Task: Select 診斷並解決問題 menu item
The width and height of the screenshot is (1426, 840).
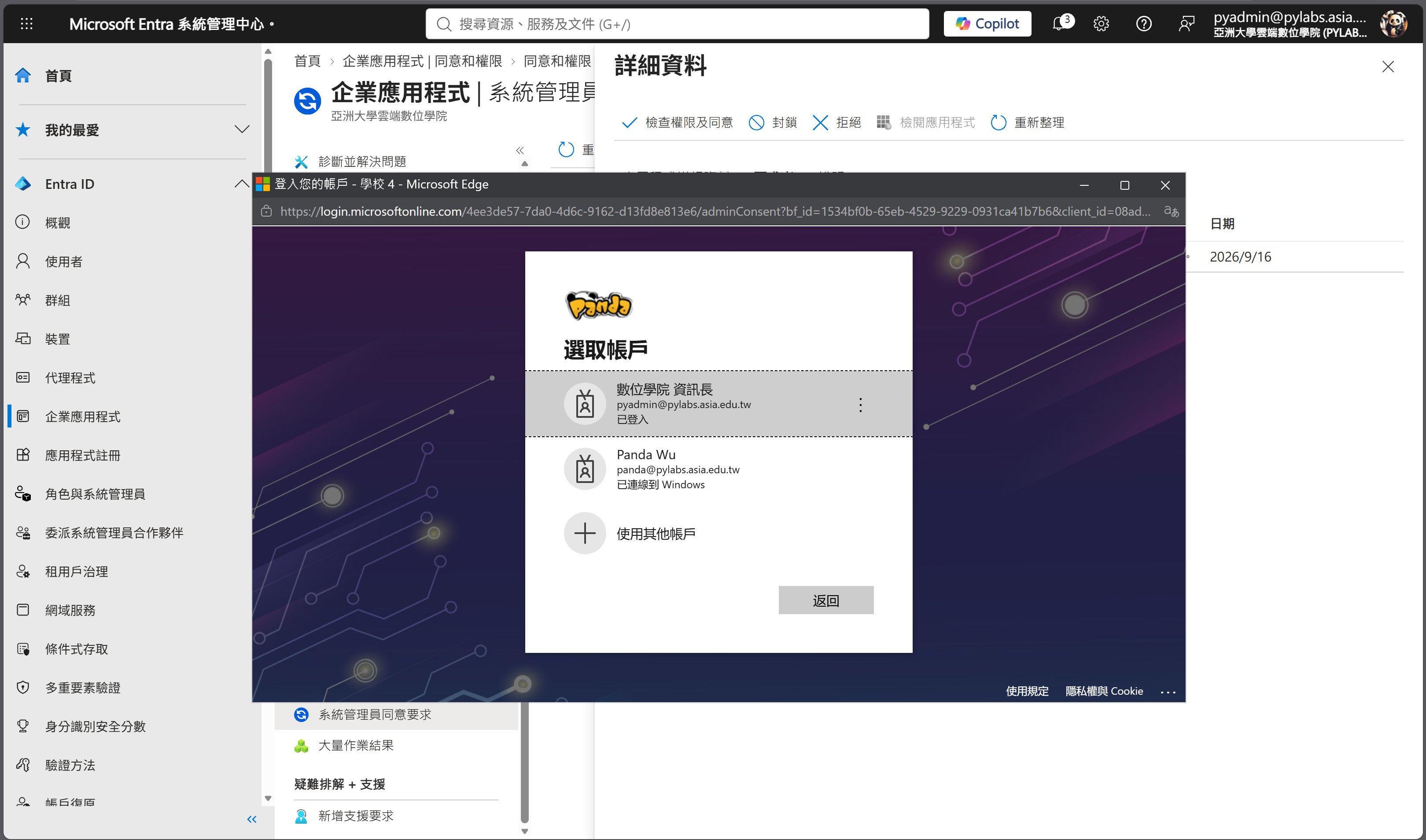Action: pyautogui.click(x=362, y=161)
